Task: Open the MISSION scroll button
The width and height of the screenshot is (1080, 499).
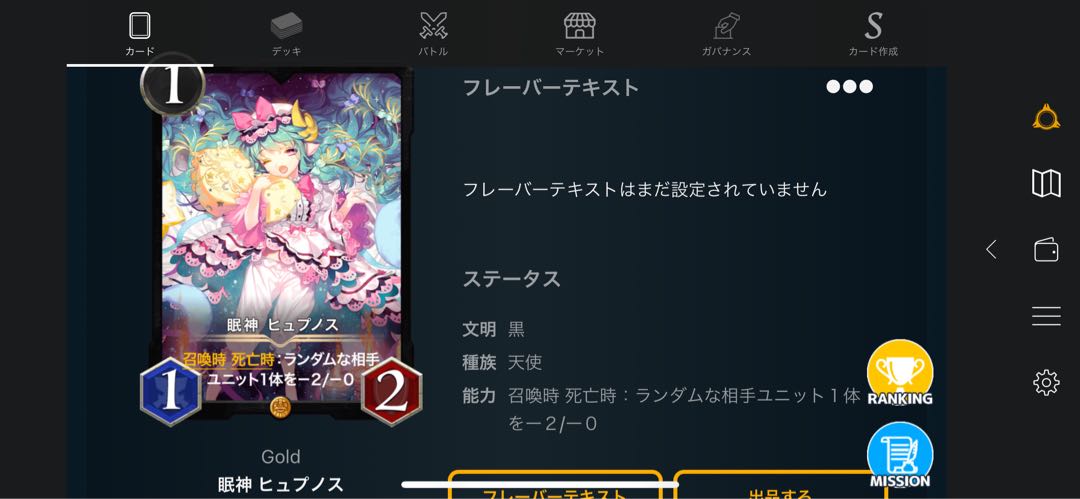Action: coord(900,456)
